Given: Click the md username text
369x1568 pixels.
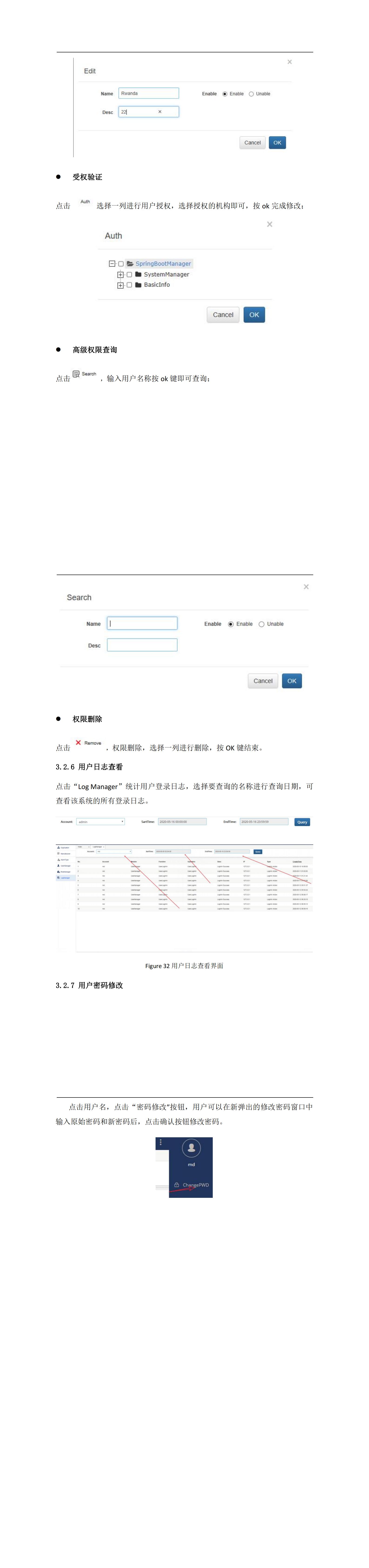Looking at the screenshot, I should point(192,1165).
